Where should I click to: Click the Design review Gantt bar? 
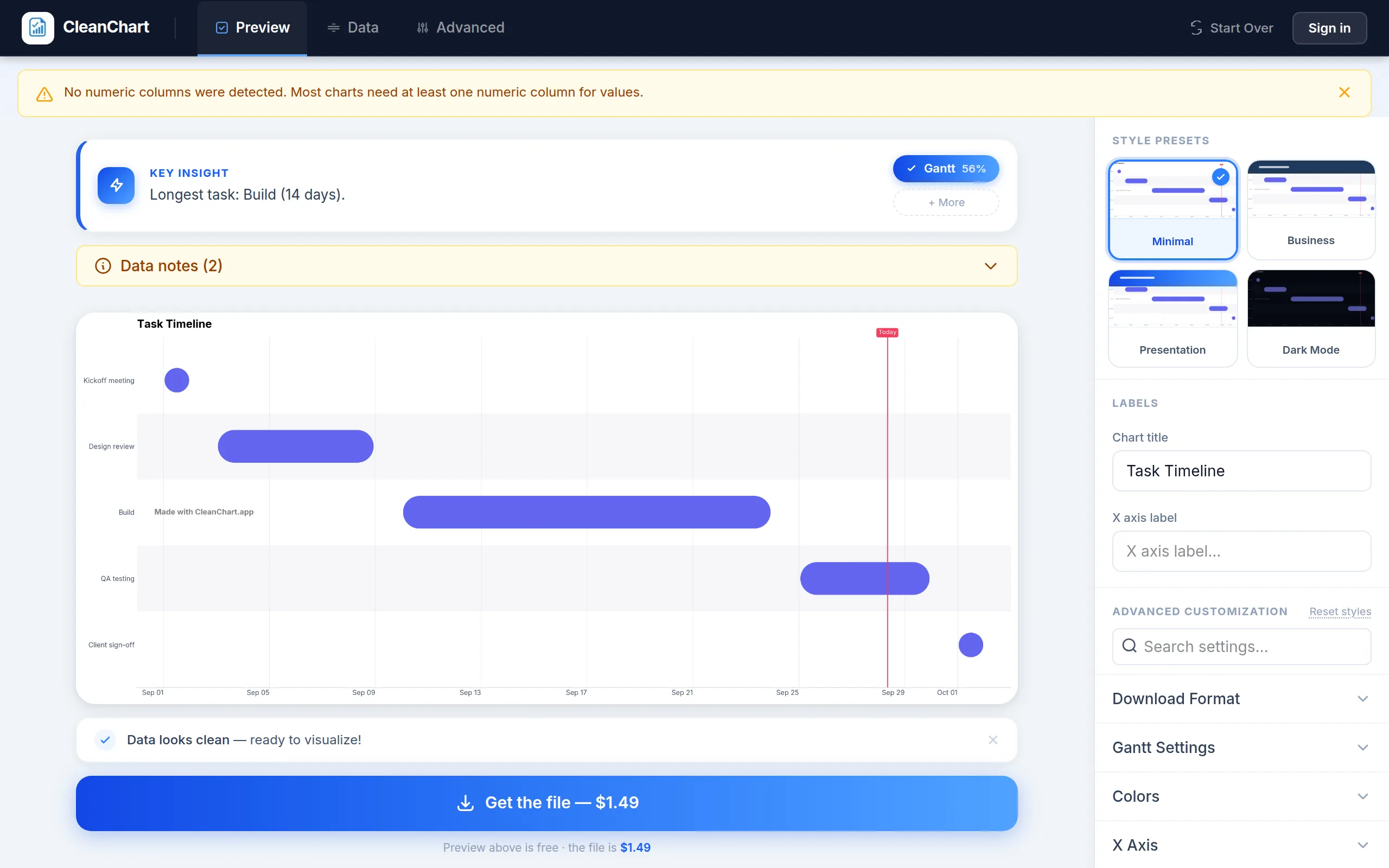(296, 446)
